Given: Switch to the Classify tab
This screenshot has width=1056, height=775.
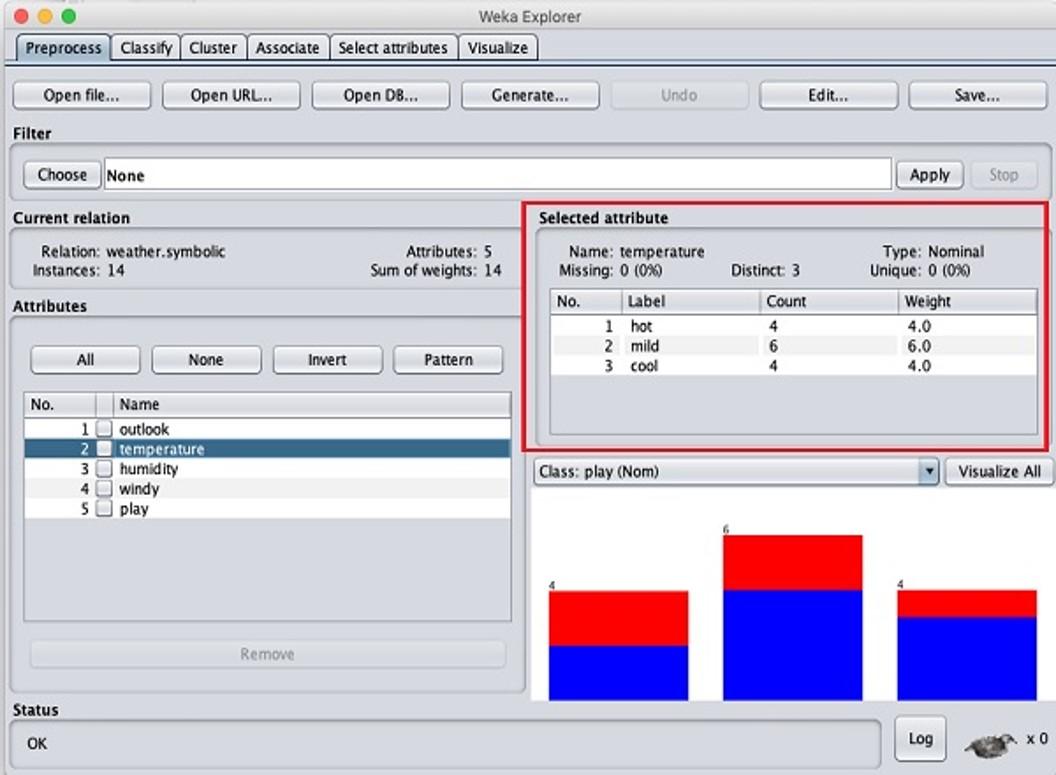Looking at the screenshot, I should (x=146, y=47).
